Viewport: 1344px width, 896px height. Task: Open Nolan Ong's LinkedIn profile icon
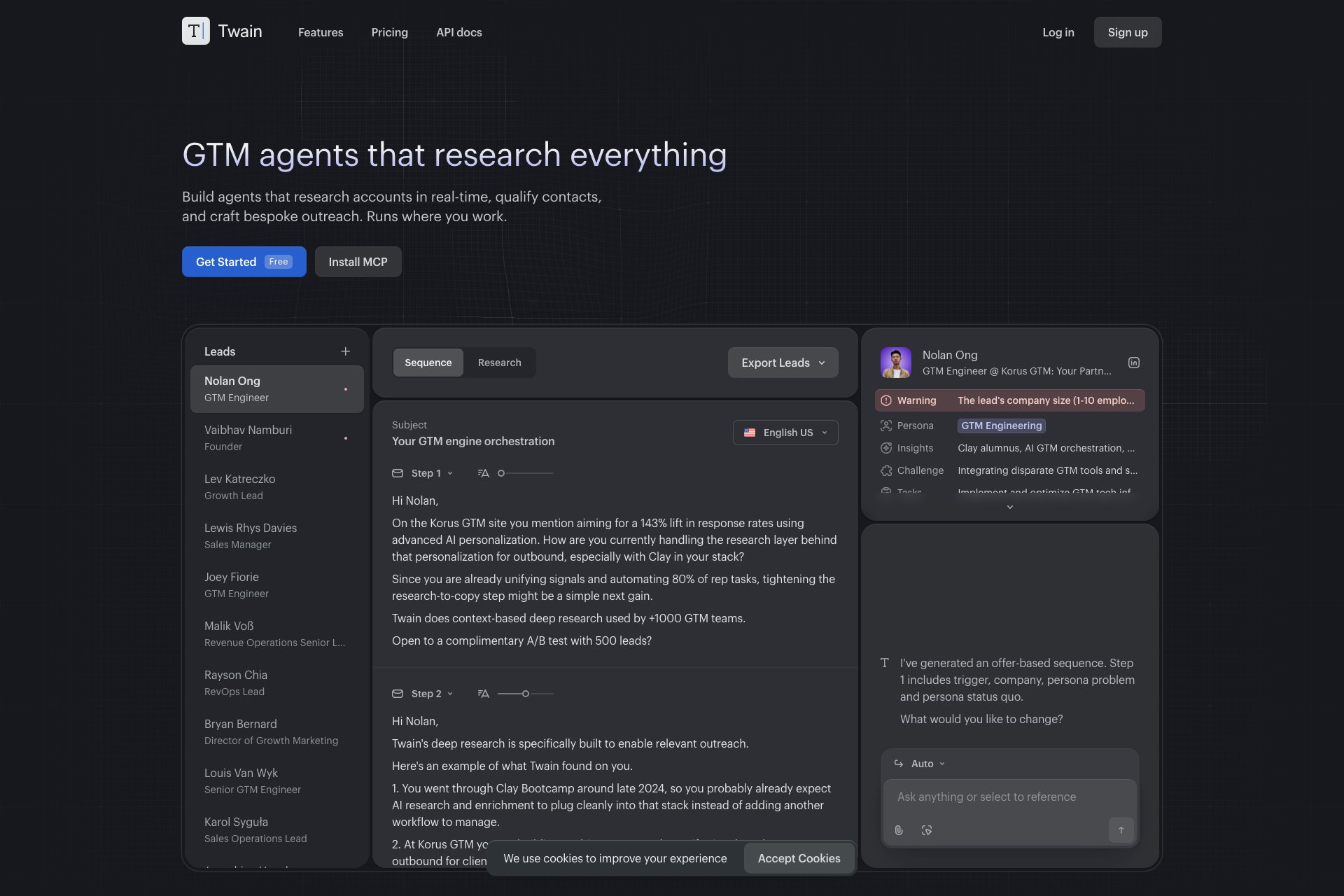[1133, 363]
